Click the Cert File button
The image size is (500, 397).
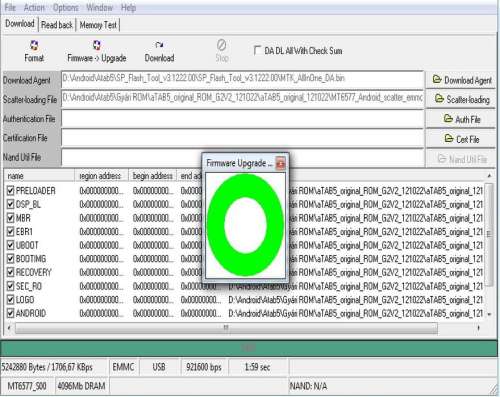(x=461, y=139)
